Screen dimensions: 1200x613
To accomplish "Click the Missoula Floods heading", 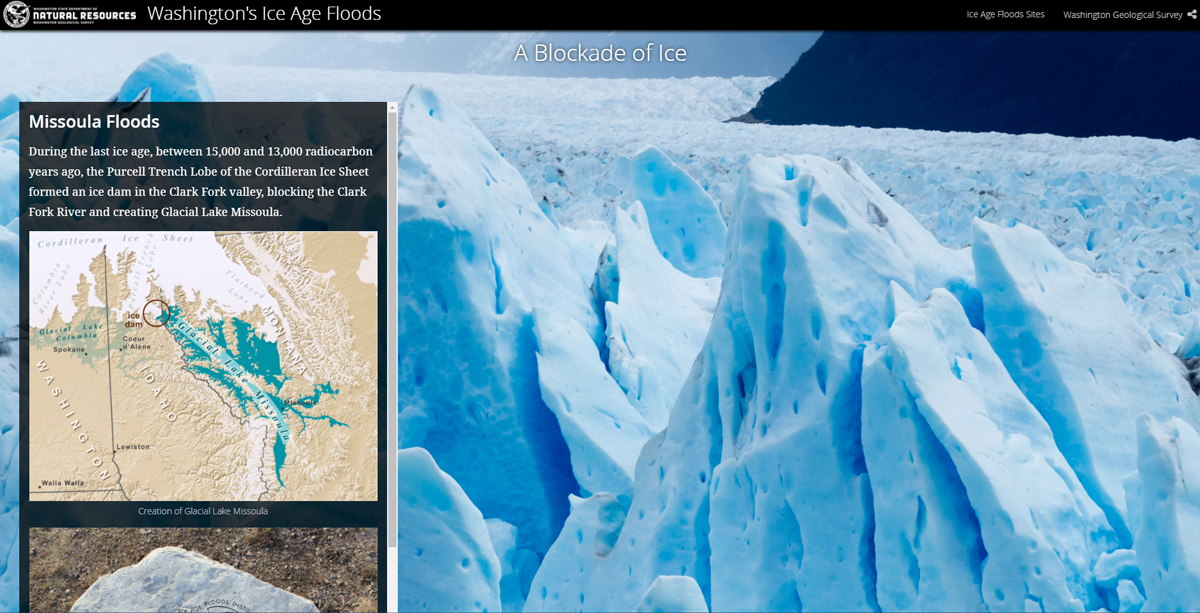I will (94, 121).
